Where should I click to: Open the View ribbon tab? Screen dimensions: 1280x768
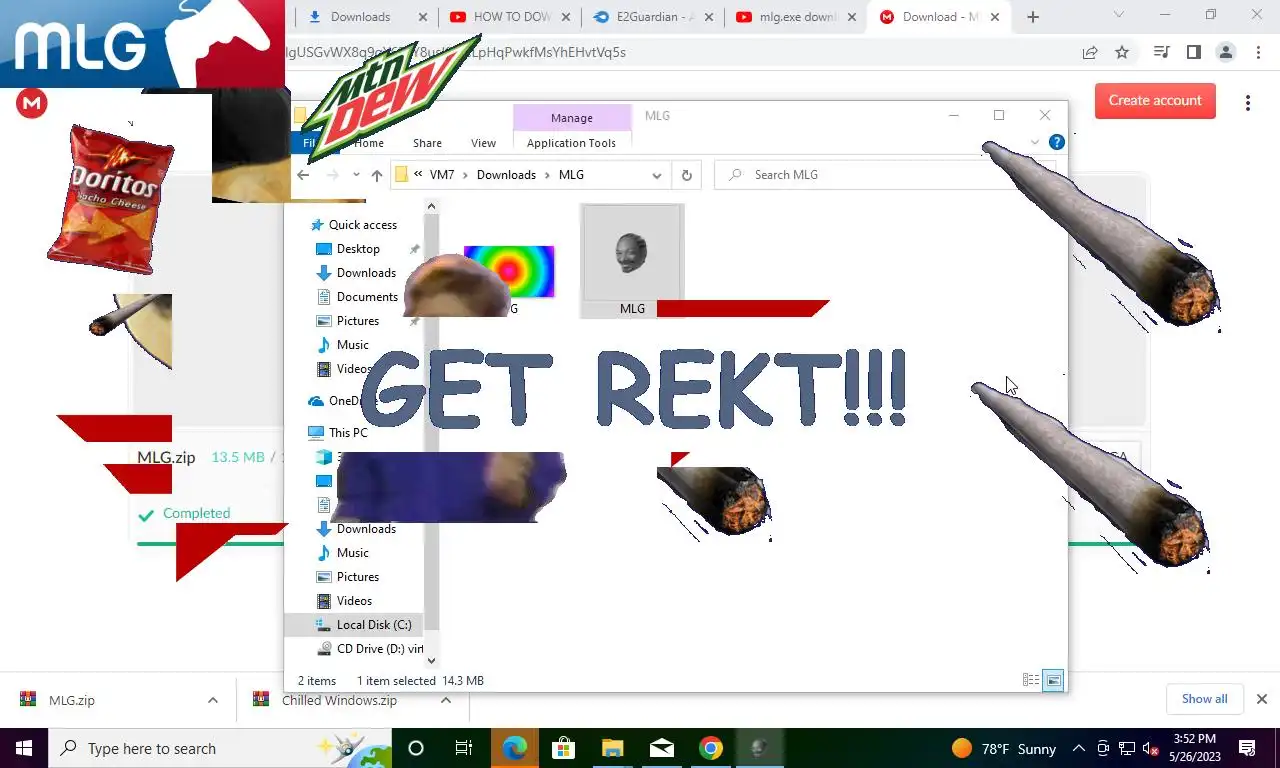[x=483, y=143]
